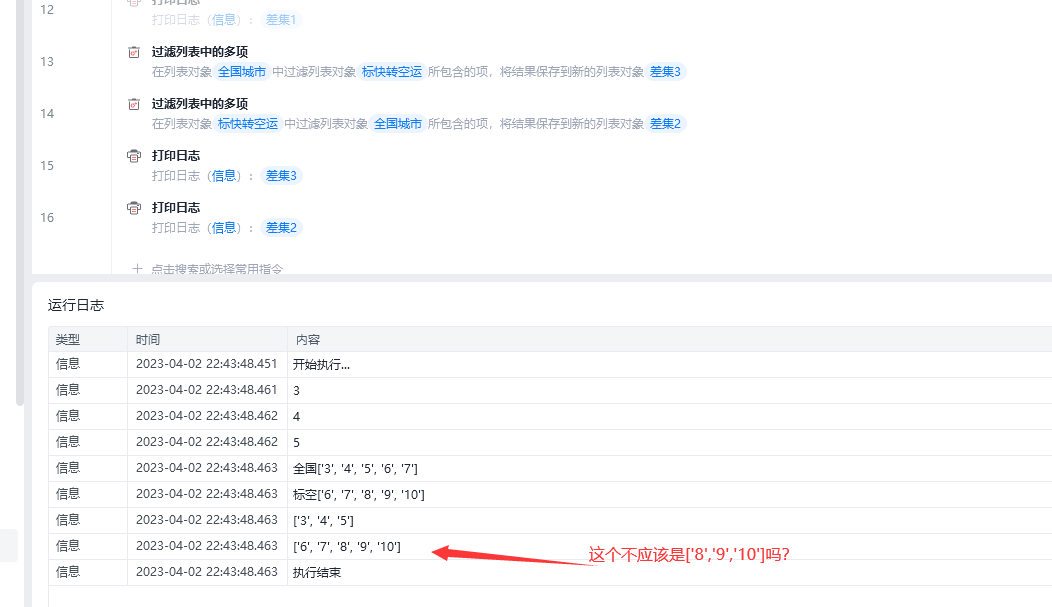Select the 标快转空运 variable tag in step 14
Screen dimensions: 1052x607
[x=248, y=123]
